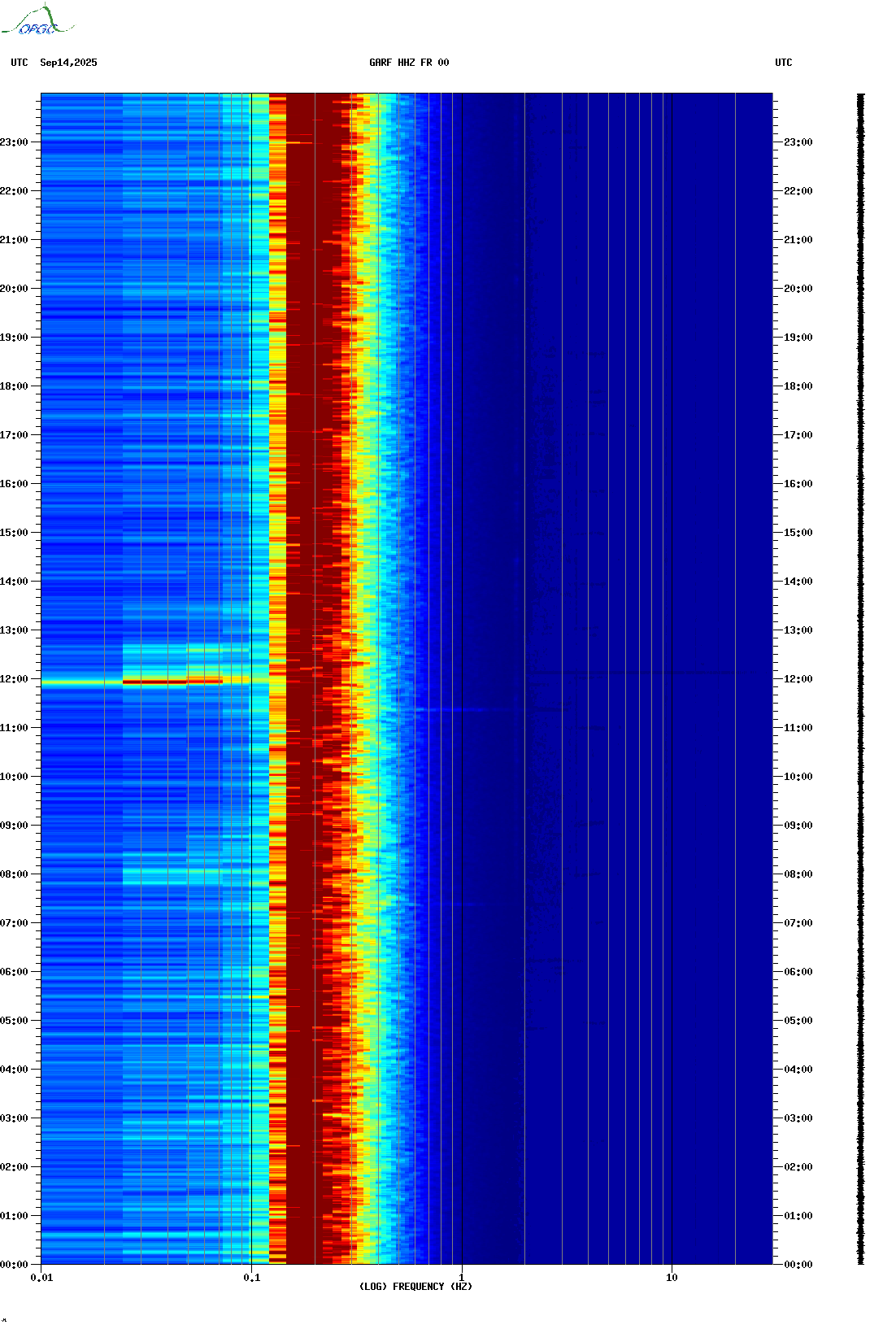
Task: Click 23:00 on the right time axis
Action: 798,142
